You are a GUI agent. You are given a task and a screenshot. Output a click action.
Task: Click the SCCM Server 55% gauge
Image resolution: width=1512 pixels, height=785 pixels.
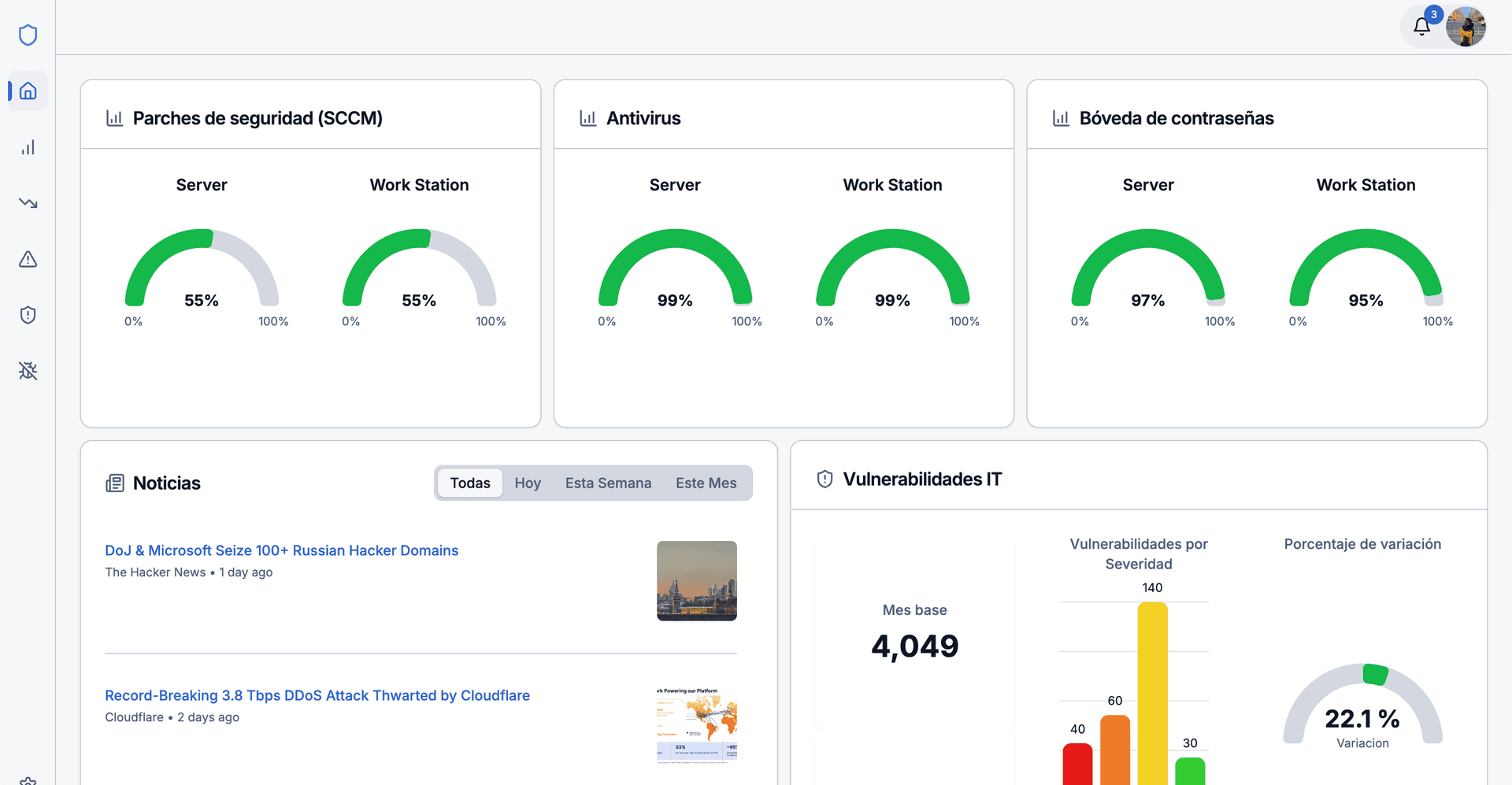[202, 268]
